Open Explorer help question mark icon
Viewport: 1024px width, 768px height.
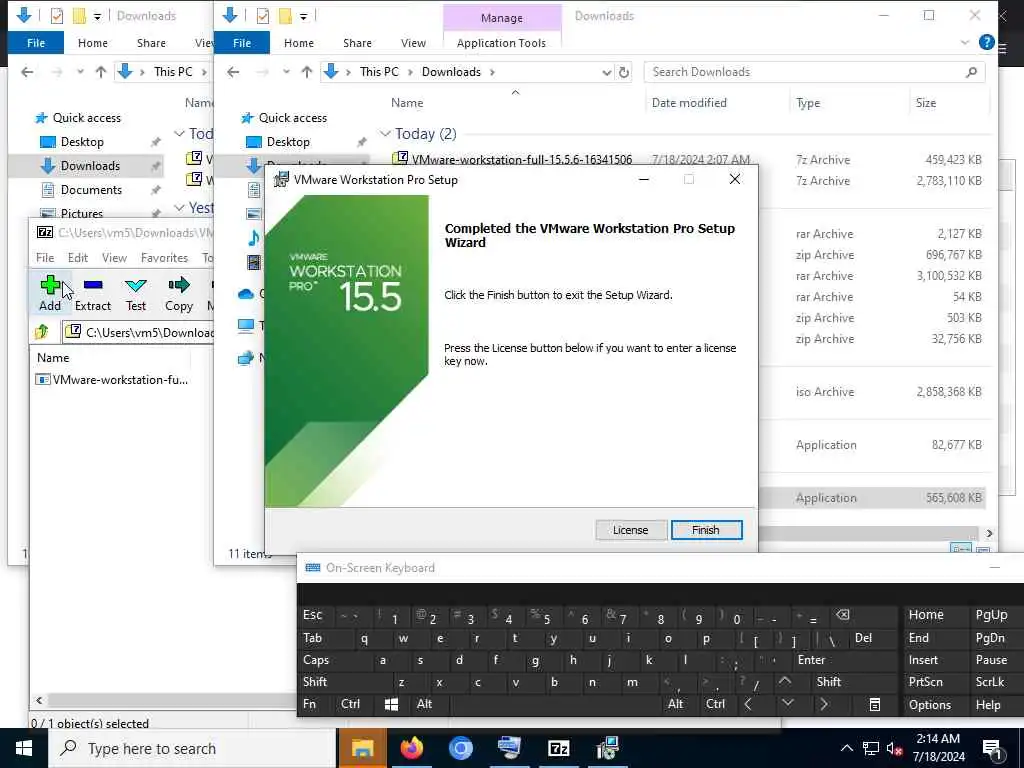pyautogui.click(x=987, y=42)
